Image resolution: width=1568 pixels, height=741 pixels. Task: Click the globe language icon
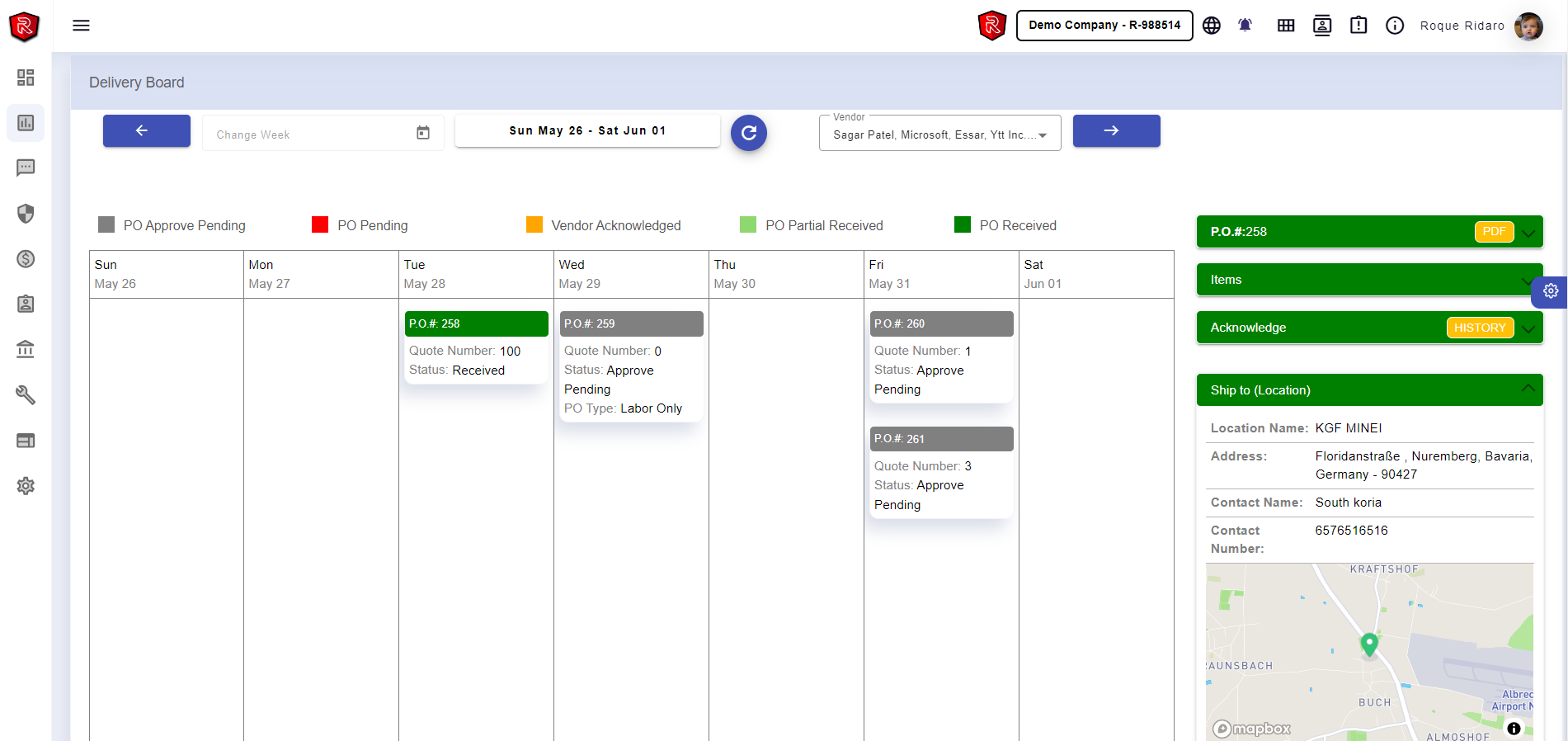(x=1211, y=26)
